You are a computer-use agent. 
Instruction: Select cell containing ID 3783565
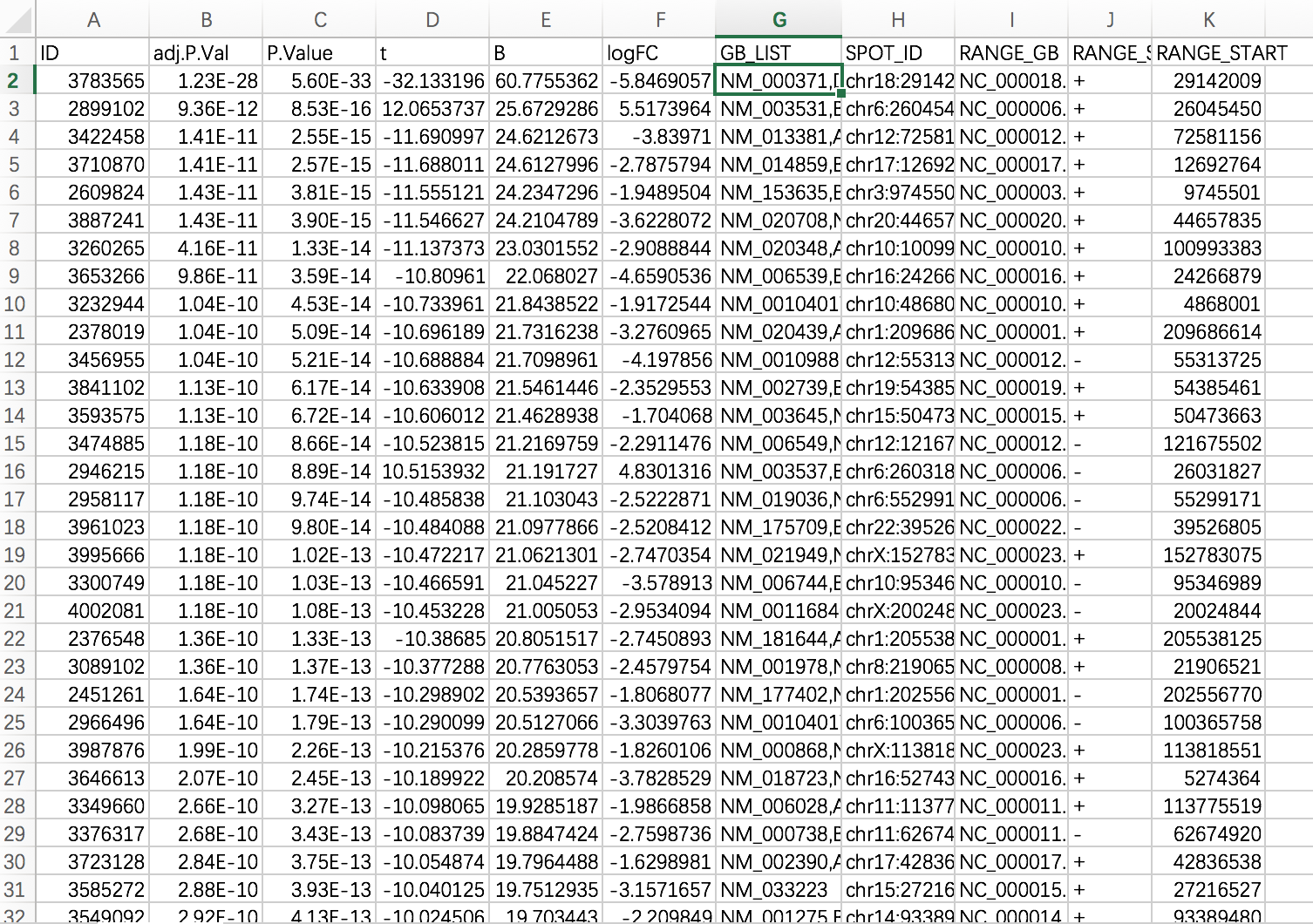(92, 80)
